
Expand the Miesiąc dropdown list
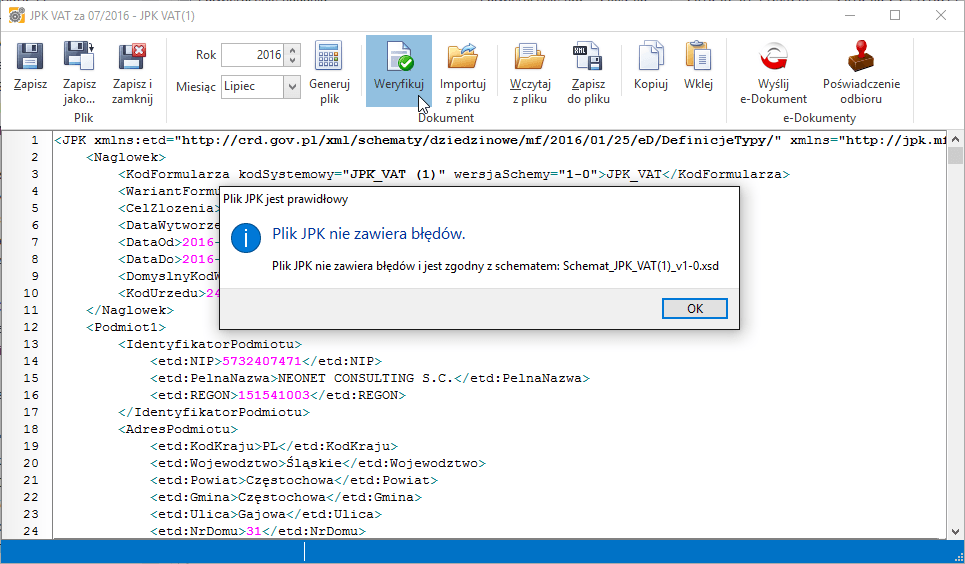pos(291,87)
